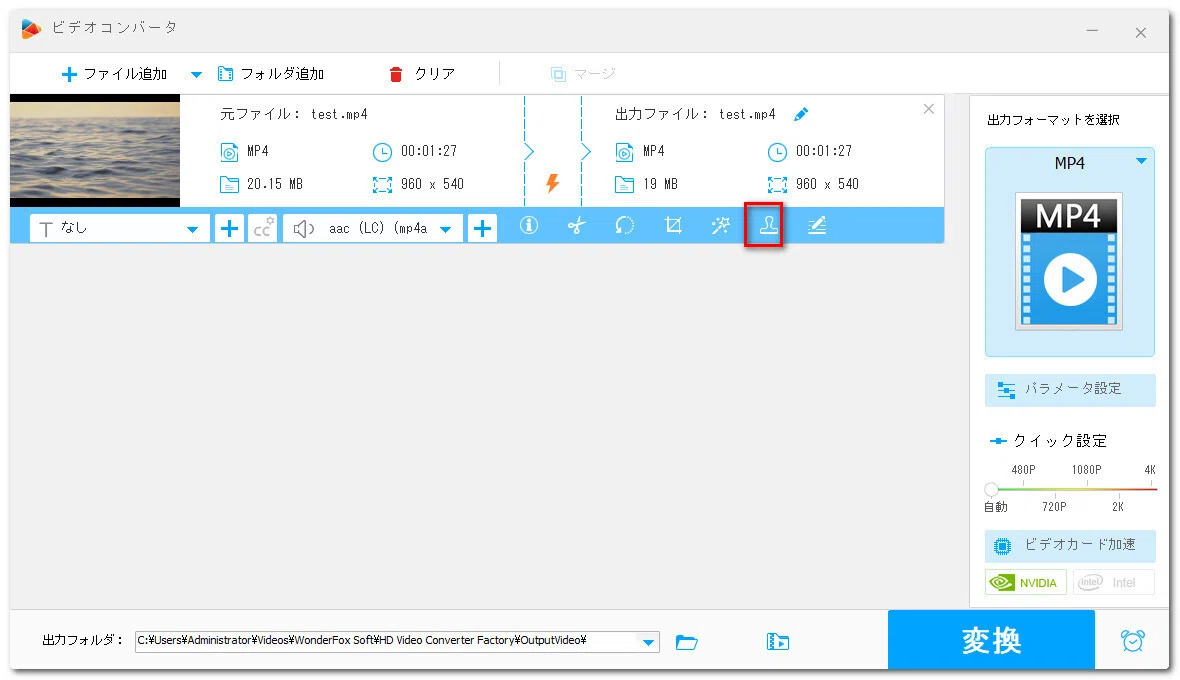
Task: Expand the output folder path dropdown
Action: click(648, 642)
